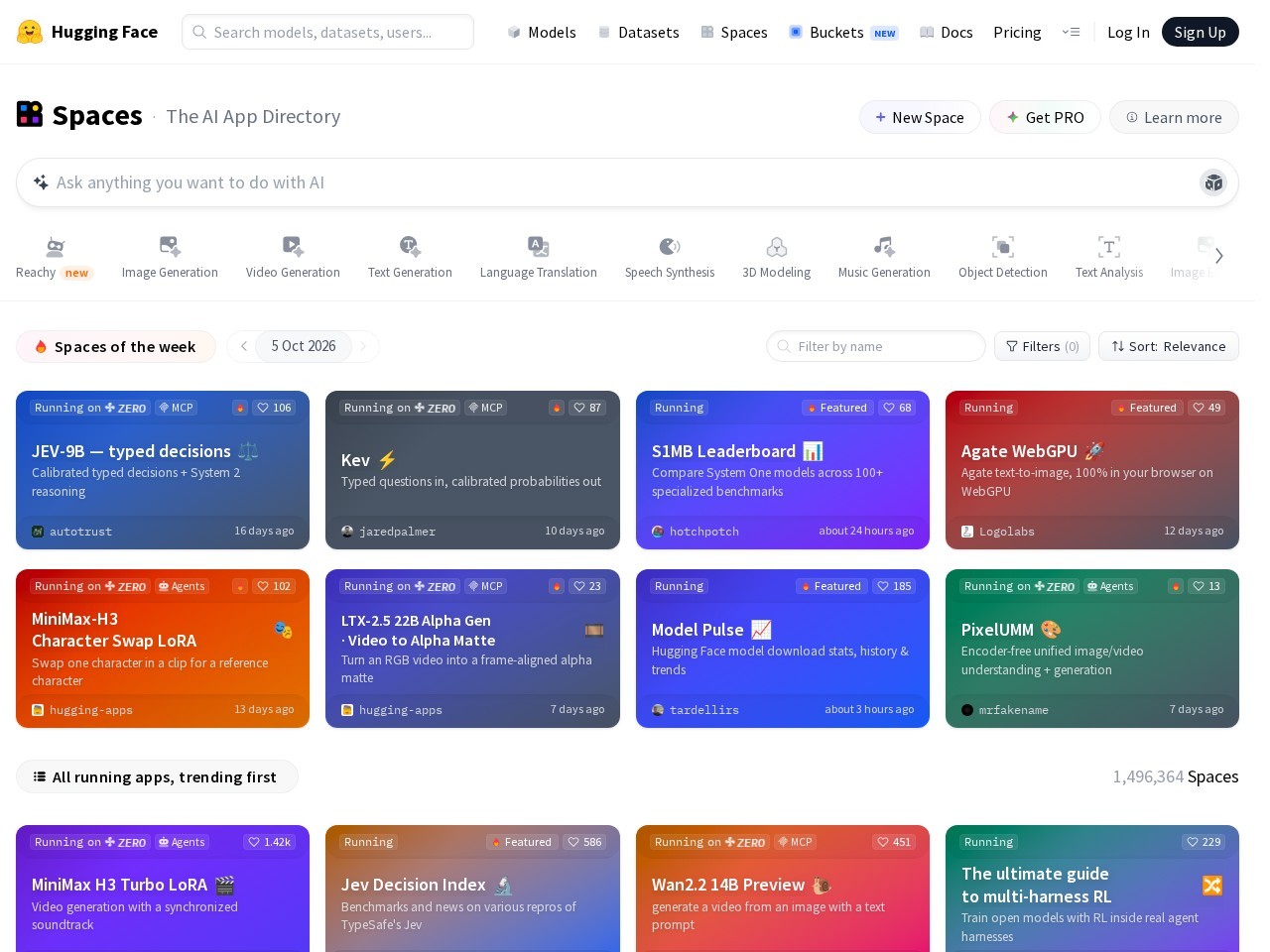Screen dimensions: 1270x952
Task: Click the Learn more button
Action: click(1174, 117)
